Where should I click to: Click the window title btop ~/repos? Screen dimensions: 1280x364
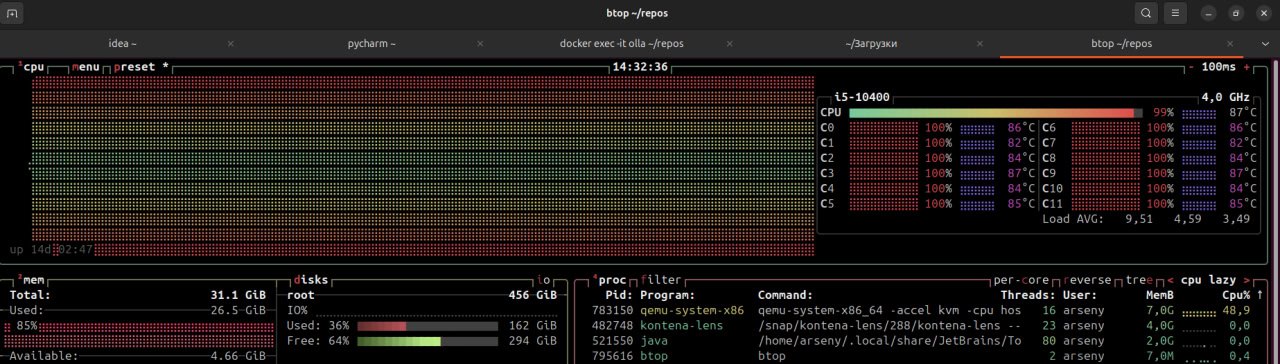pyautogui.click(x=638, y=14)
